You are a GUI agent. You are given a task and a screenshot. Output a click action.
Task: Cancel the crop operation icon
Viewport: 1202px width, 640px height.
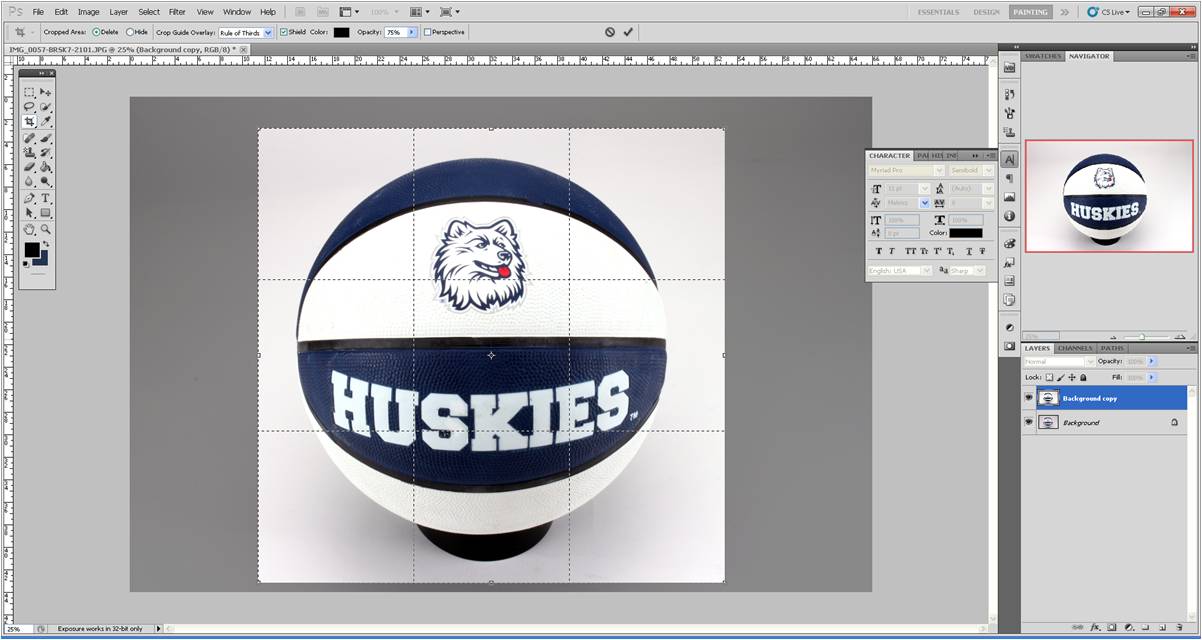click(610, 32)
